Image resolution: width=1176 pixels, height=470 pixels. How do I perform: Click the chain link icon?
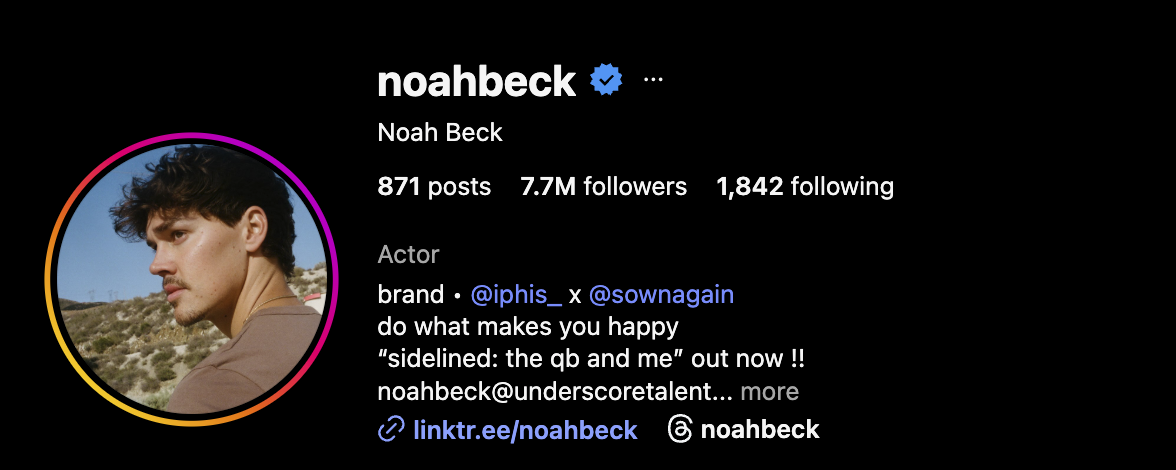pyautogui.click(x=390, y=430)
